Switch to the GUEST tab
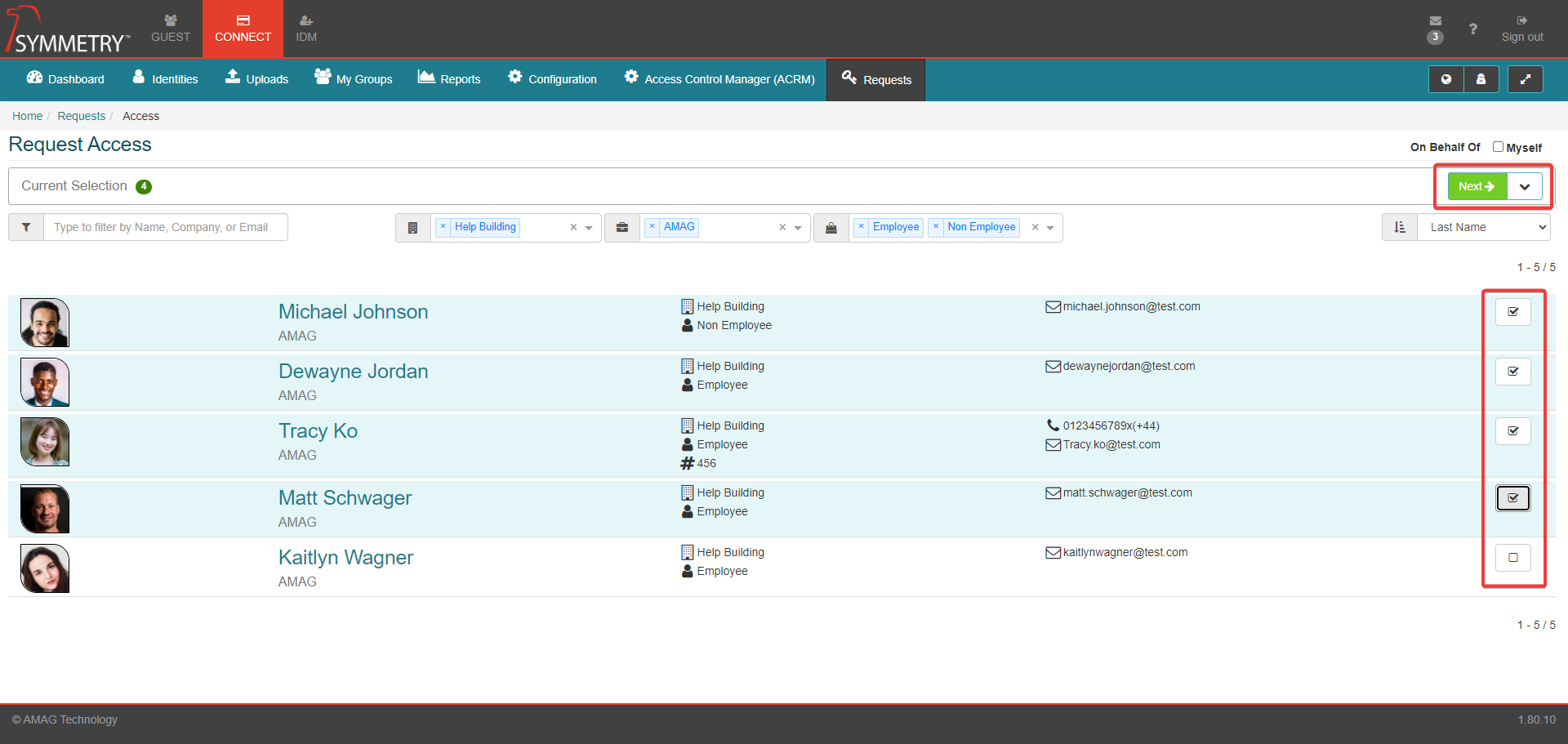Image resolution: width=1568 pixels, height=744 pixels. [x=170, y=29]
